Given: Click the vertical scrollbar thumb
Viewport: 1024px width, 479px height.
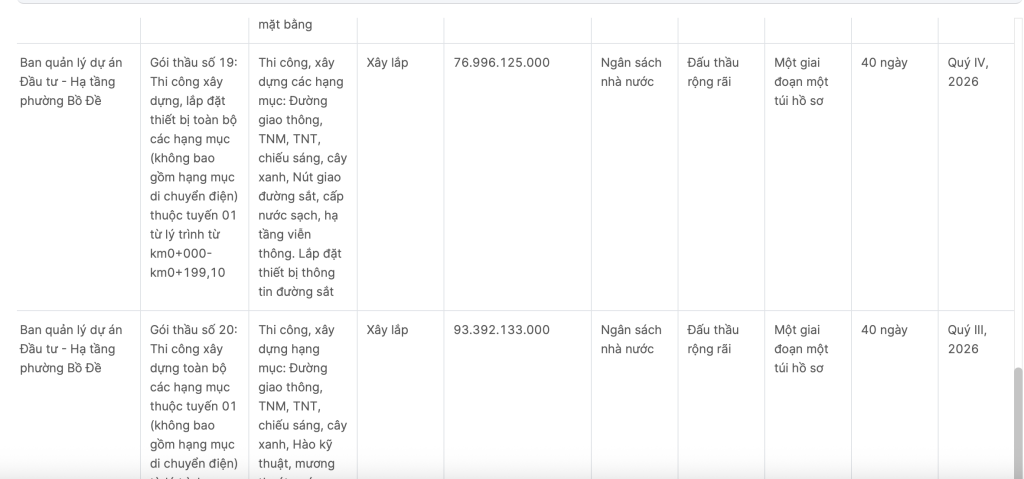Looking at the screenshot, I should tap(1018, 423).
